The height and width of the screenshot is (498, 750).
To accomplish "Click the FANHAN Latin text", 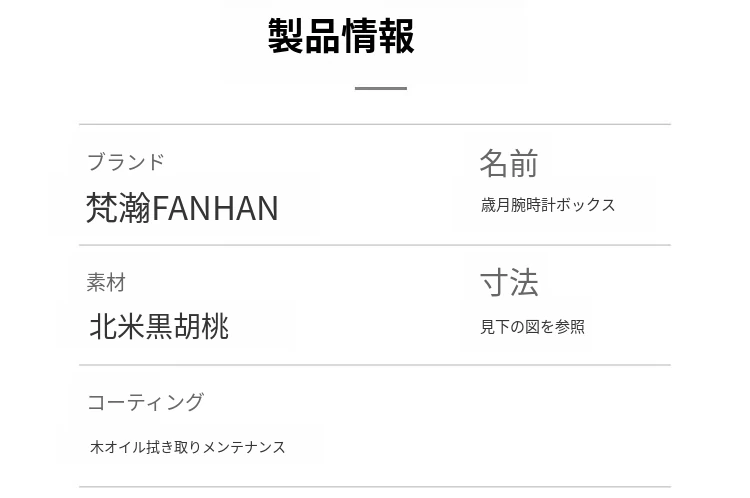I will click(215, 208).
